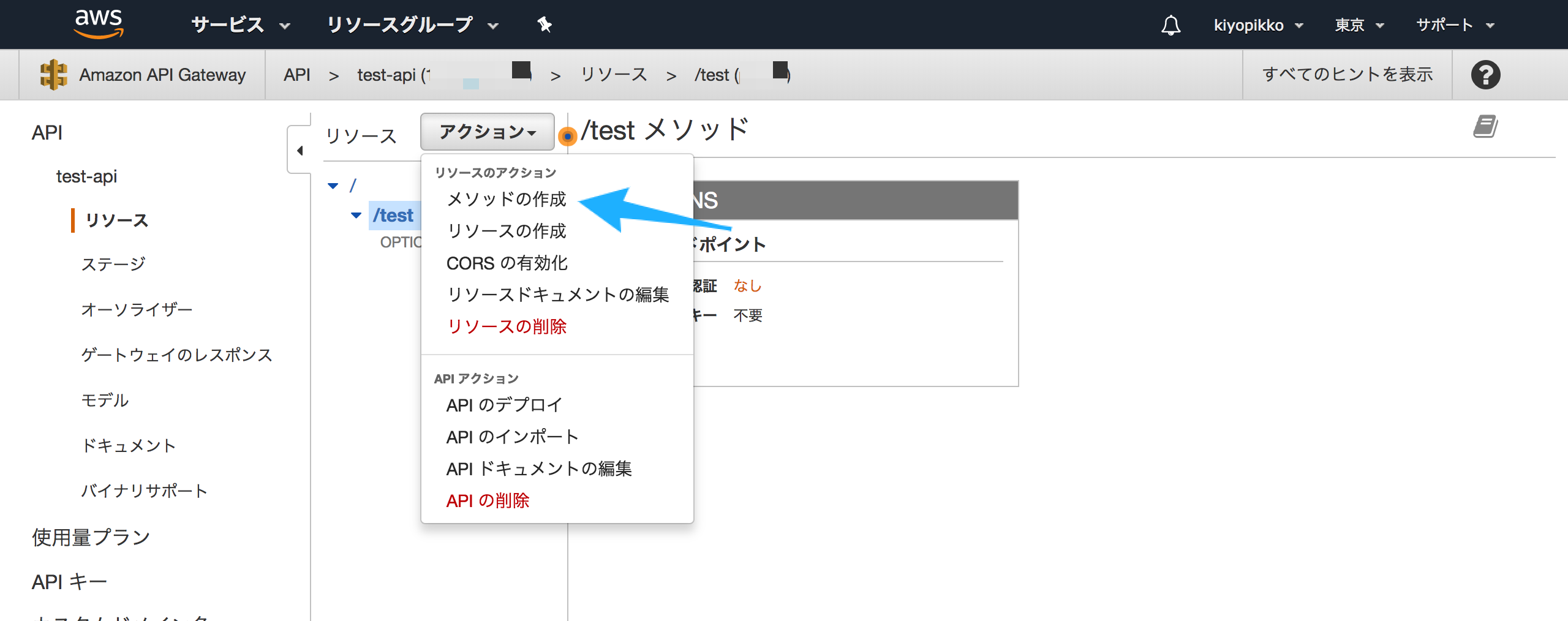Click the Amazon API Gateway service icon

tap(53, 75)
